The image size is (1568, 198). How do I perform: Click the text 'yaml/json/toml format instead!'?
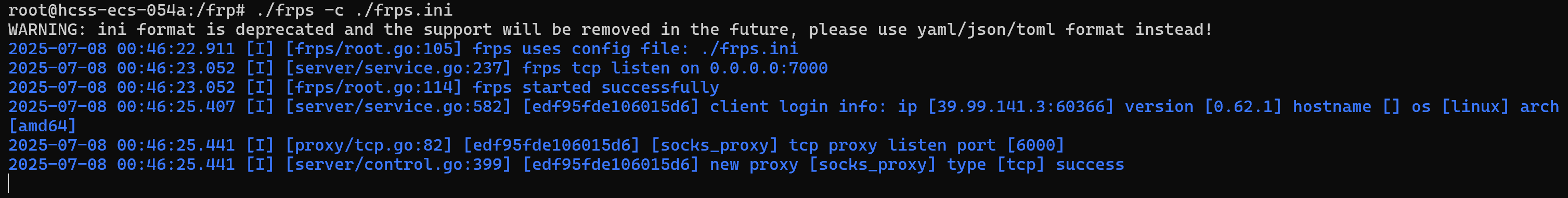point(1065,29)
